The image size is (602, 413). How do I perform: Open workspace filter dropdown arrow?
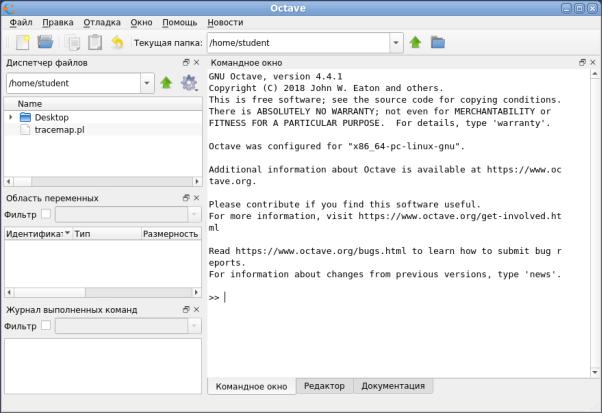(x=194, y=214)
